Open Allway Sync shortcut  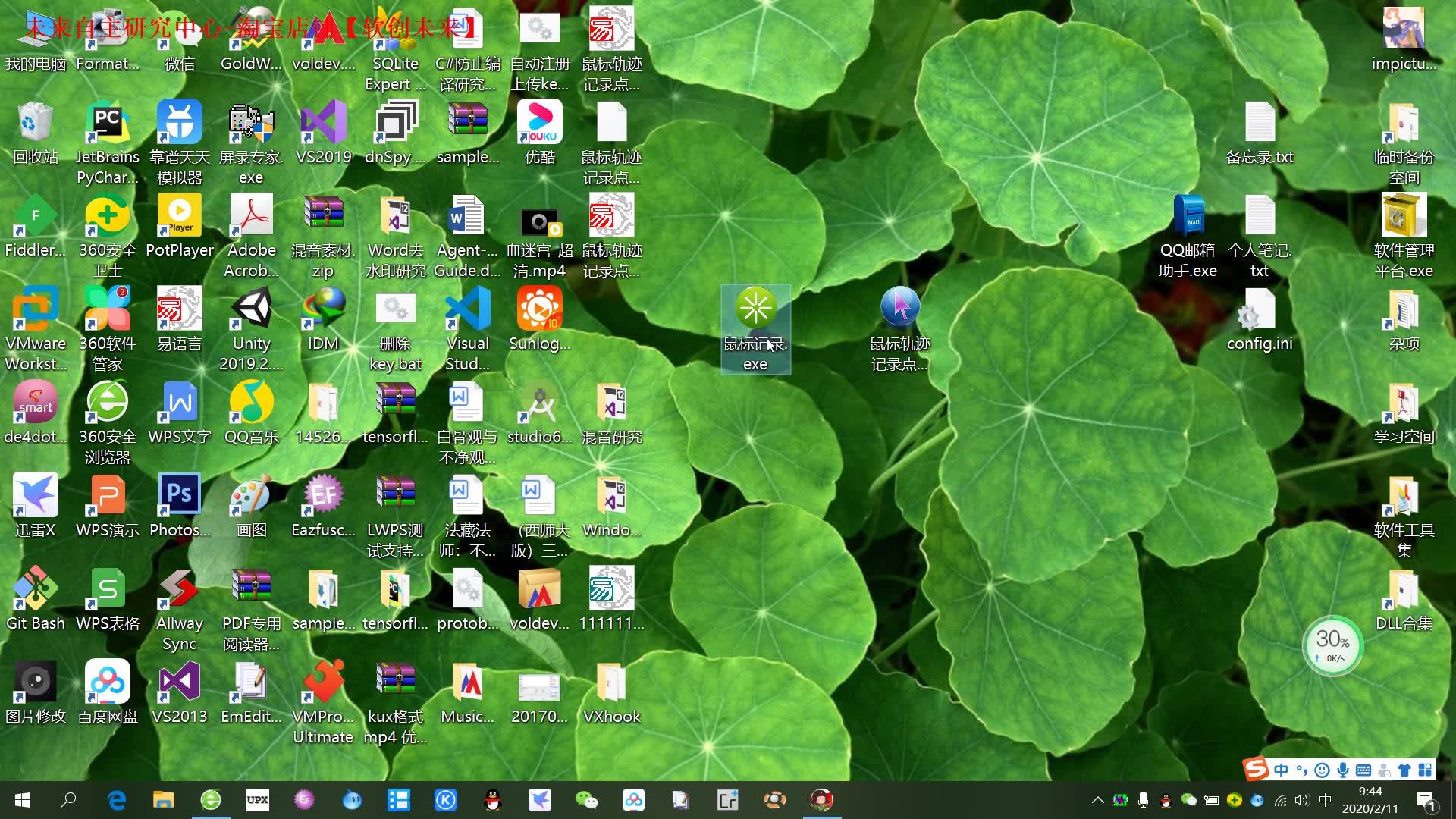coord(179,609)
